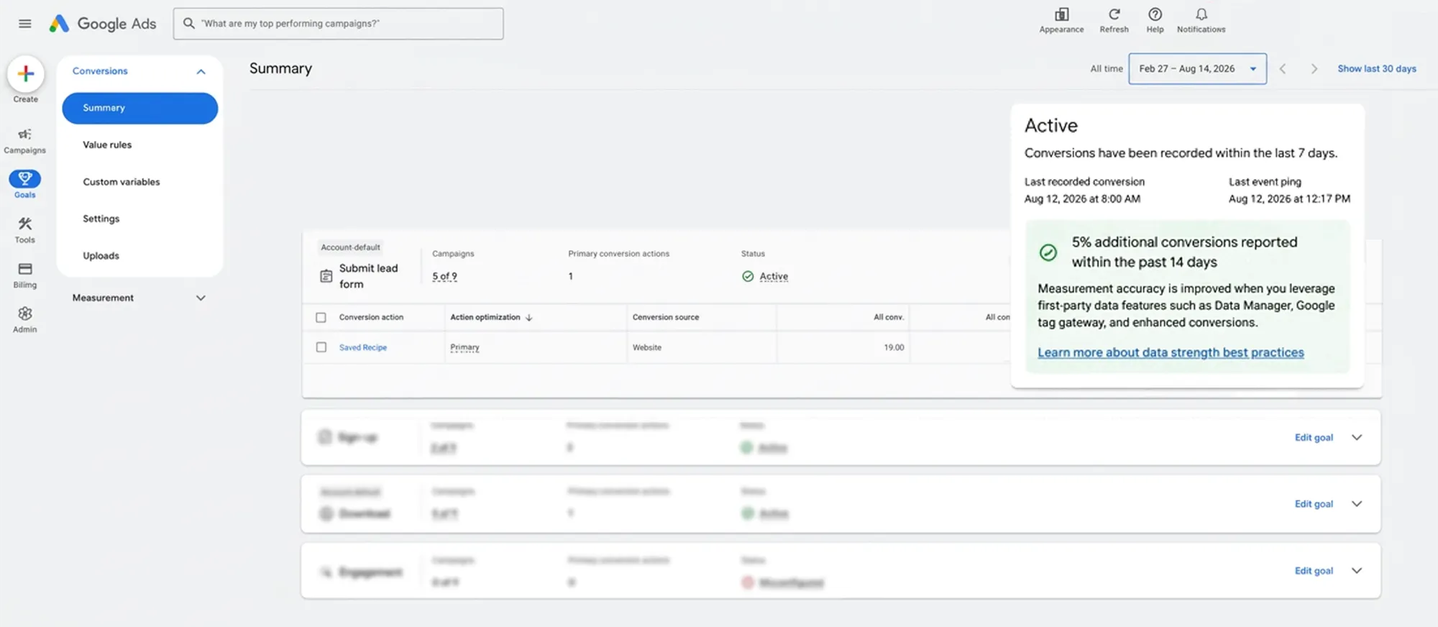Click Edit goal for Download
This screenshot has width=1438, height=627.
(1314, 504)
